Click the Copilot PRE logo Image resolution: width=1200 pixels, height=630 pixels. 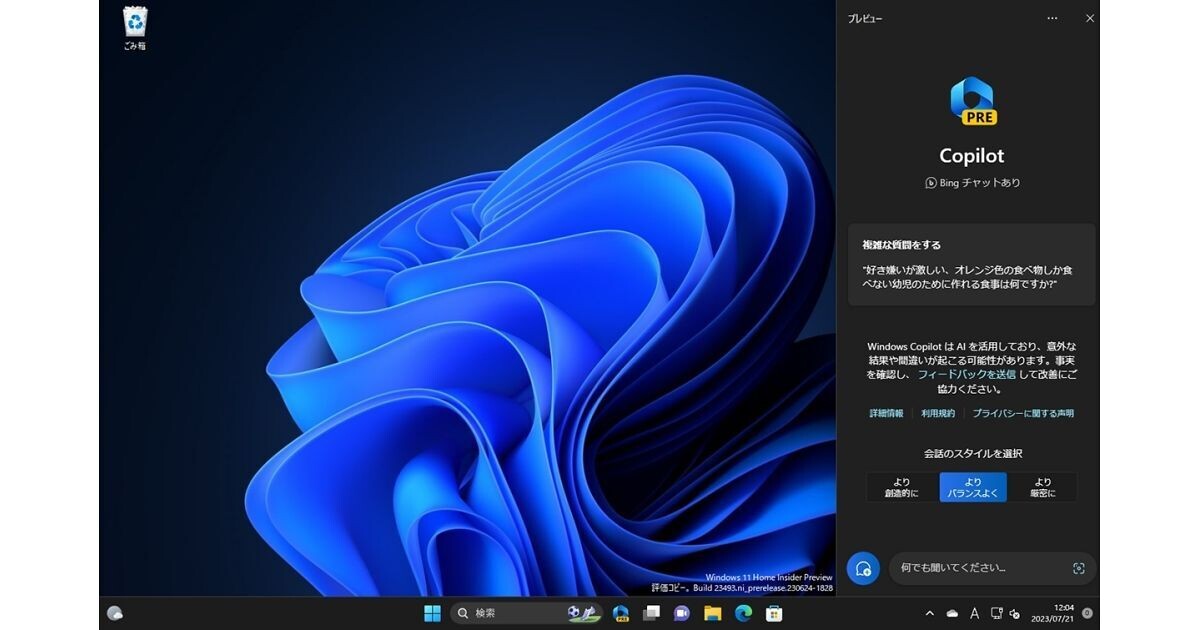click(x=973, y=101)
